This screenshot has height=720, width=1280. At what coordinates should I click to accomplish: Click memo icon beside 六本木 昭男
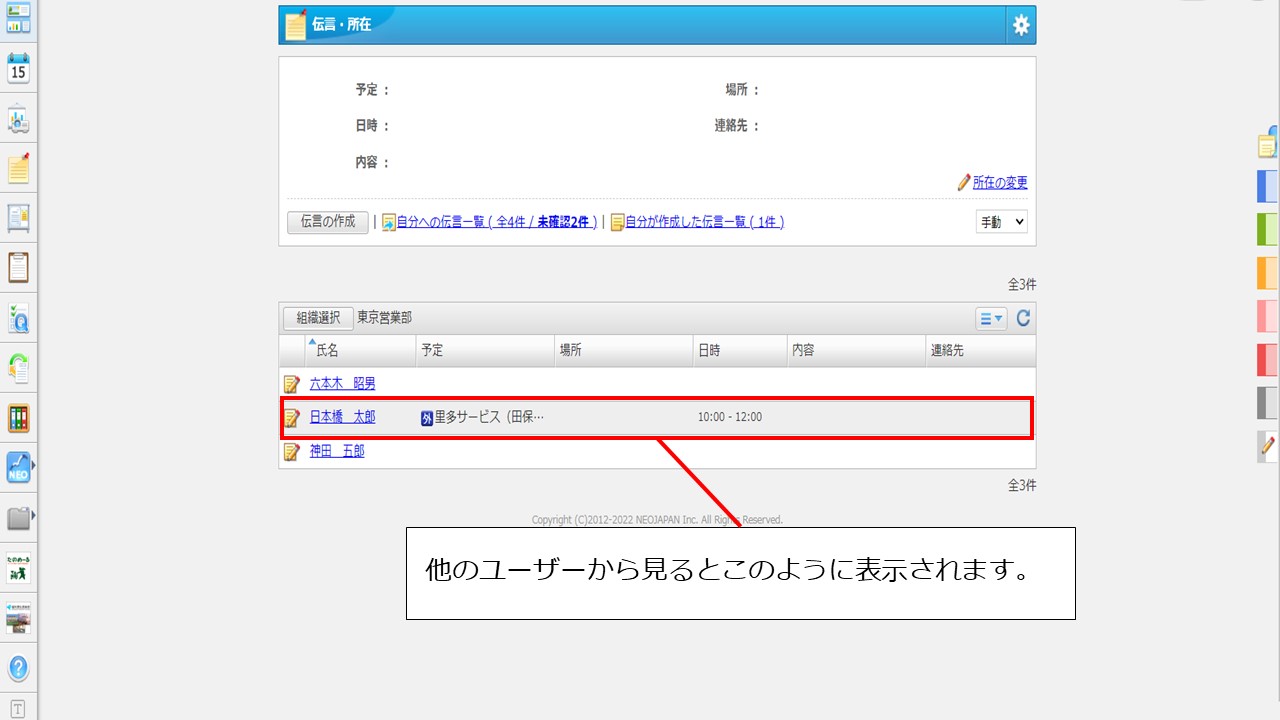292,384
